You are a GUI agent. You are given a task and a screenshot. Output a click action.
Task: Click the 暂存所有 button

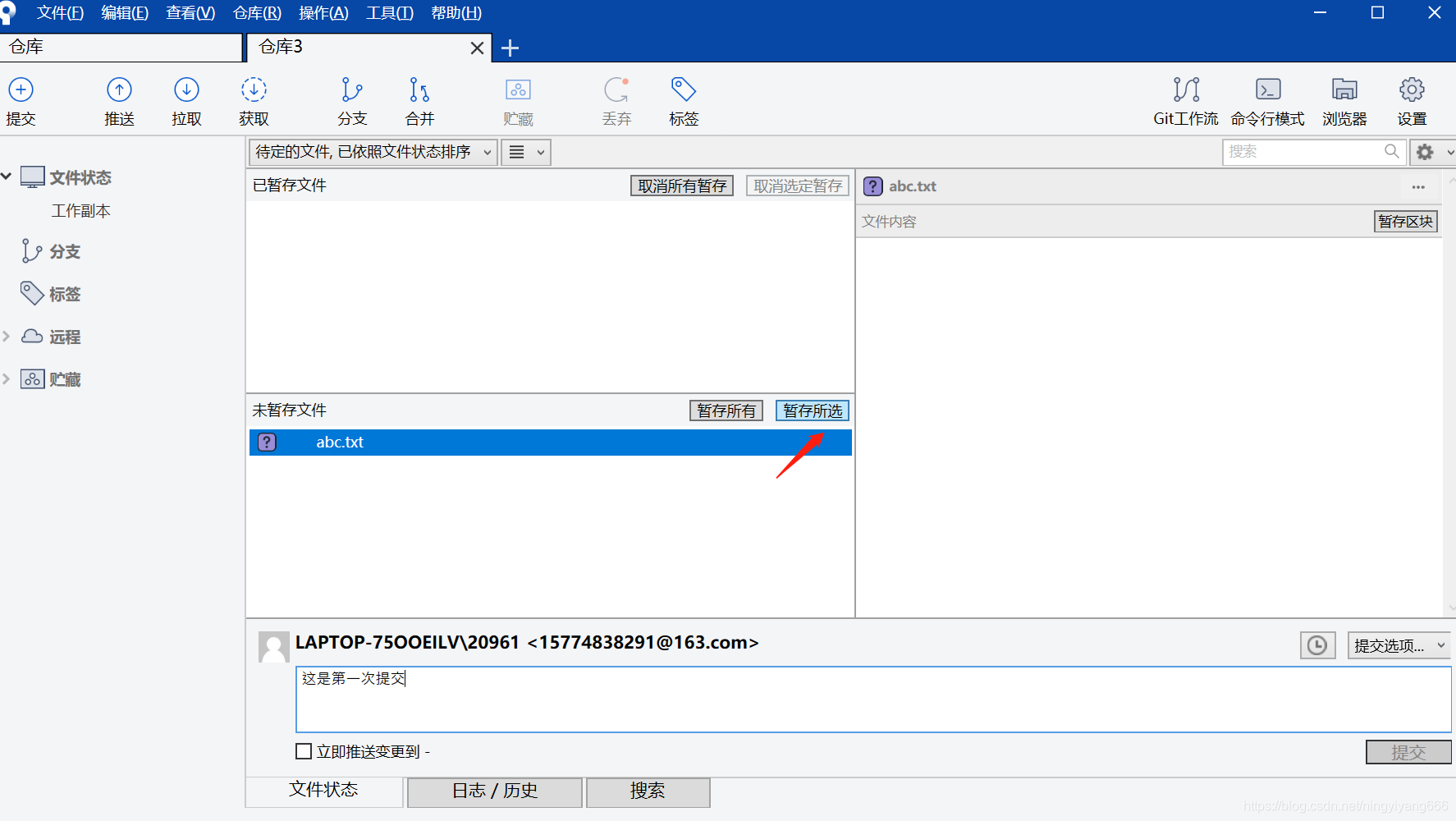(726, 410)
